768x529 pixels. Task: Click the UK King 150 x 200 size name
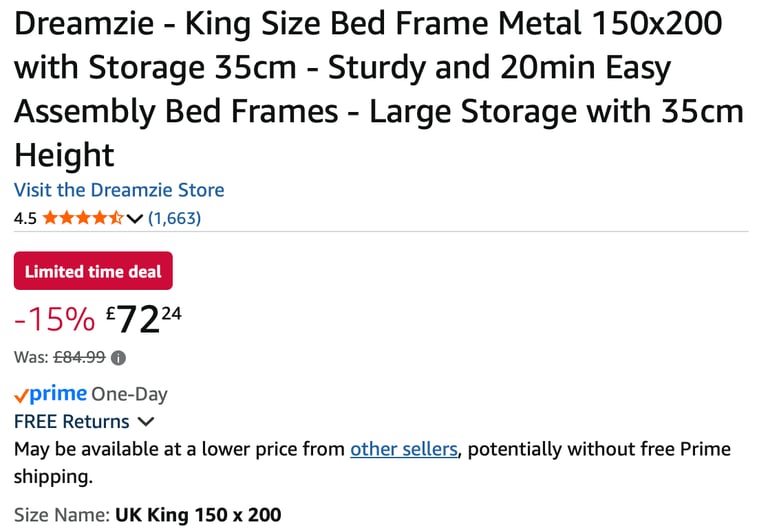coord(198,515)
